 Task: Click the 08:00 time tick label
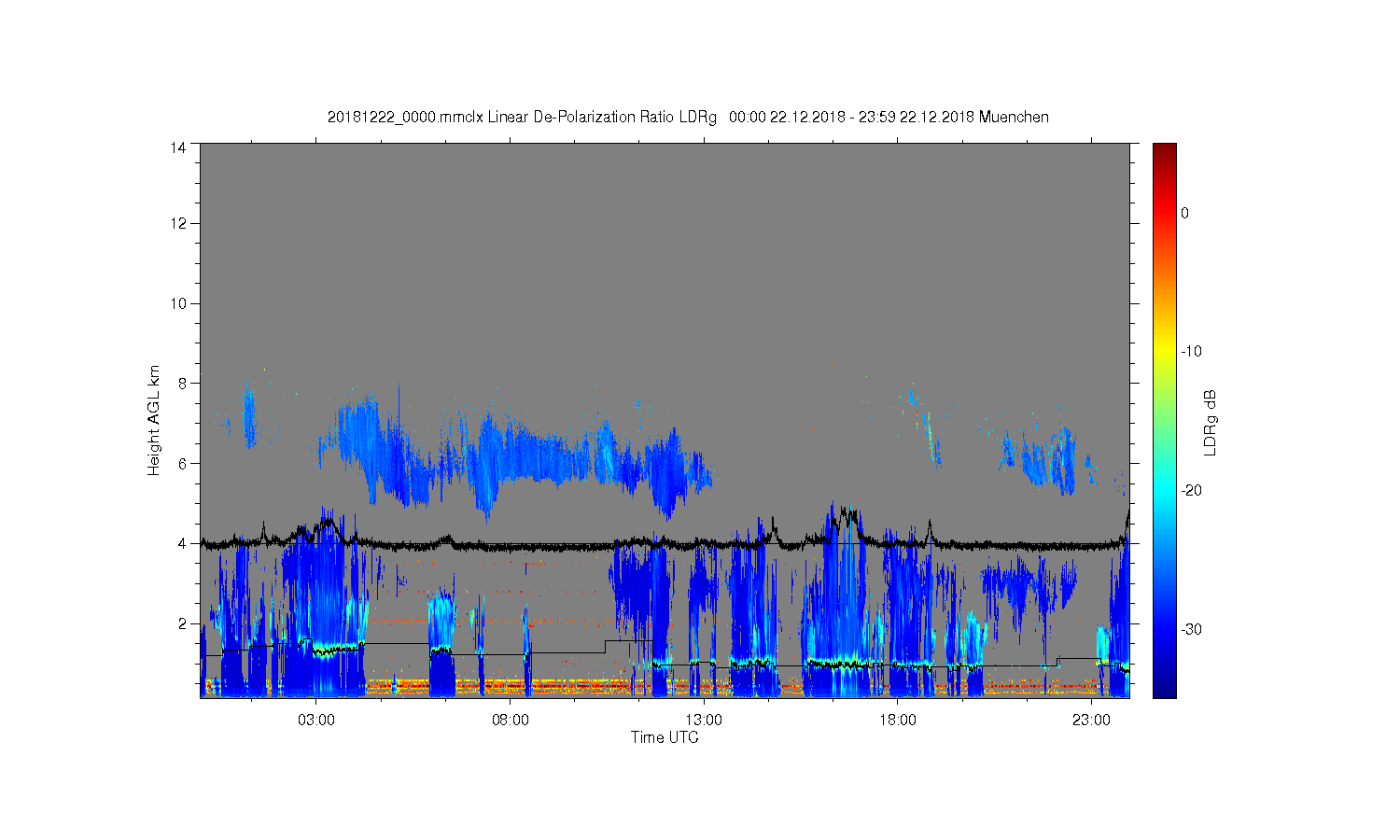point(510,721)
